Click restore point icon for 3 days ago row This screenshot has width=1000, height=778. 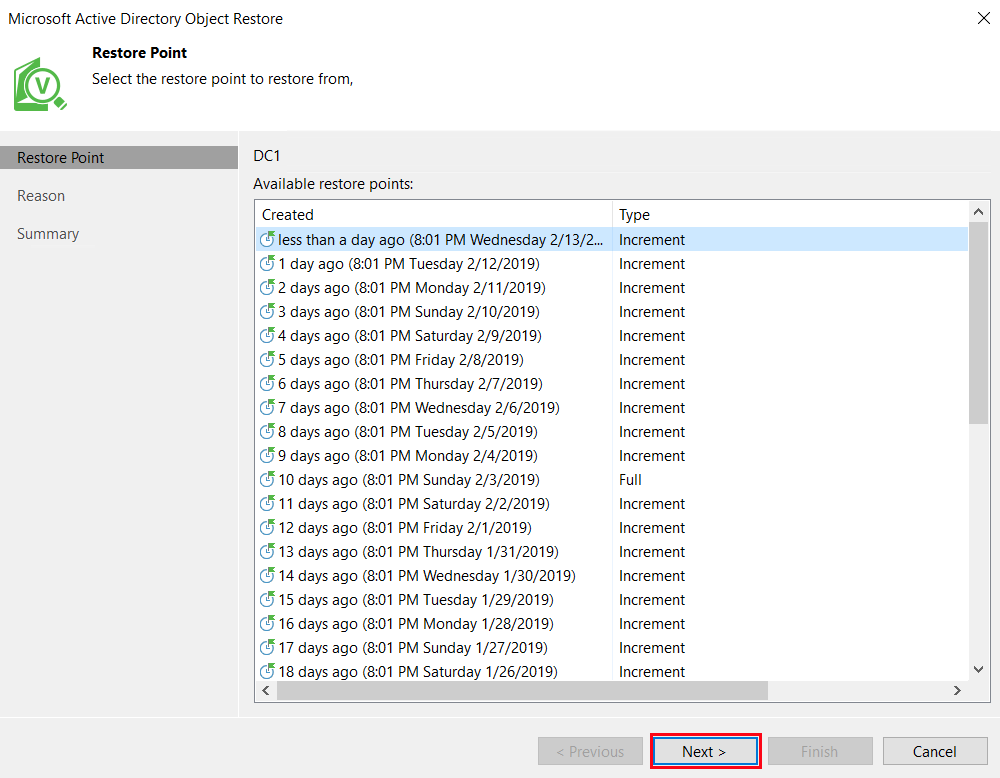coord(267,311)
